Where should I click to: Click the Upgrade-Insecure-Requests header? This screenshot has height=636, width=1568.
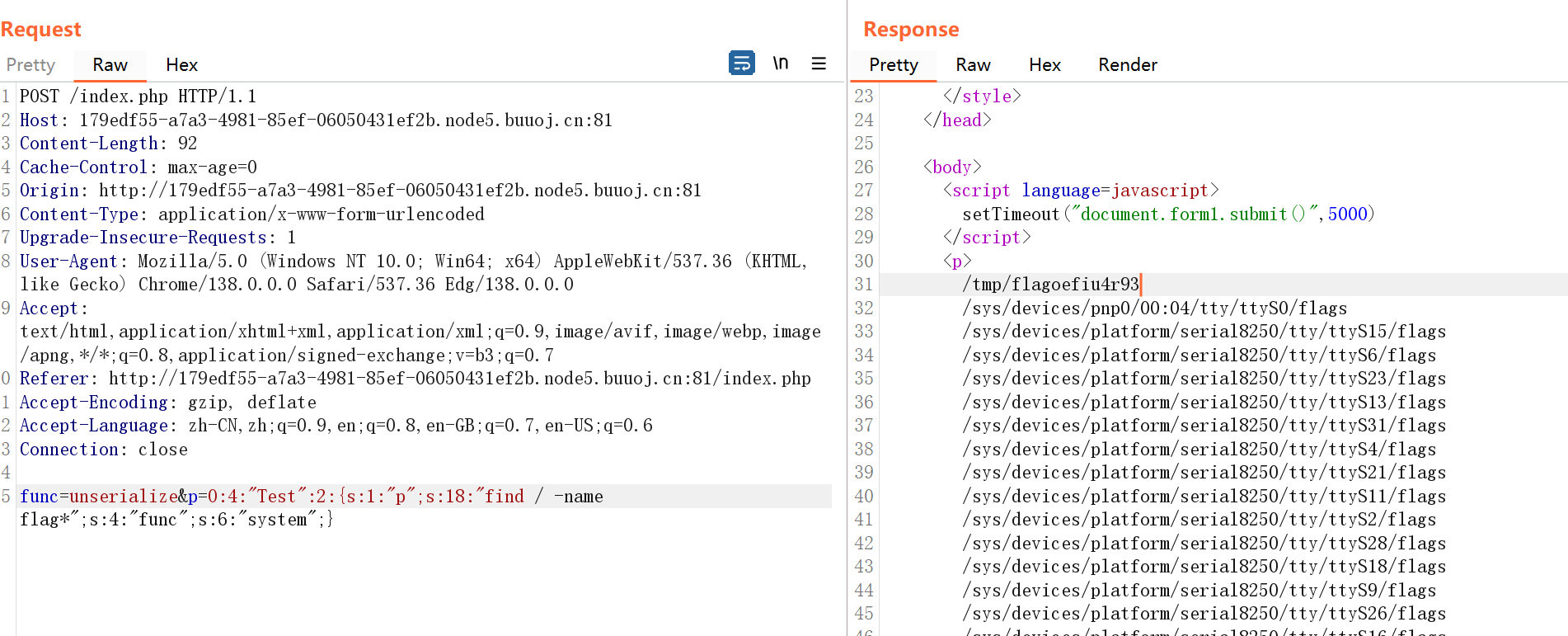point(157,238)
